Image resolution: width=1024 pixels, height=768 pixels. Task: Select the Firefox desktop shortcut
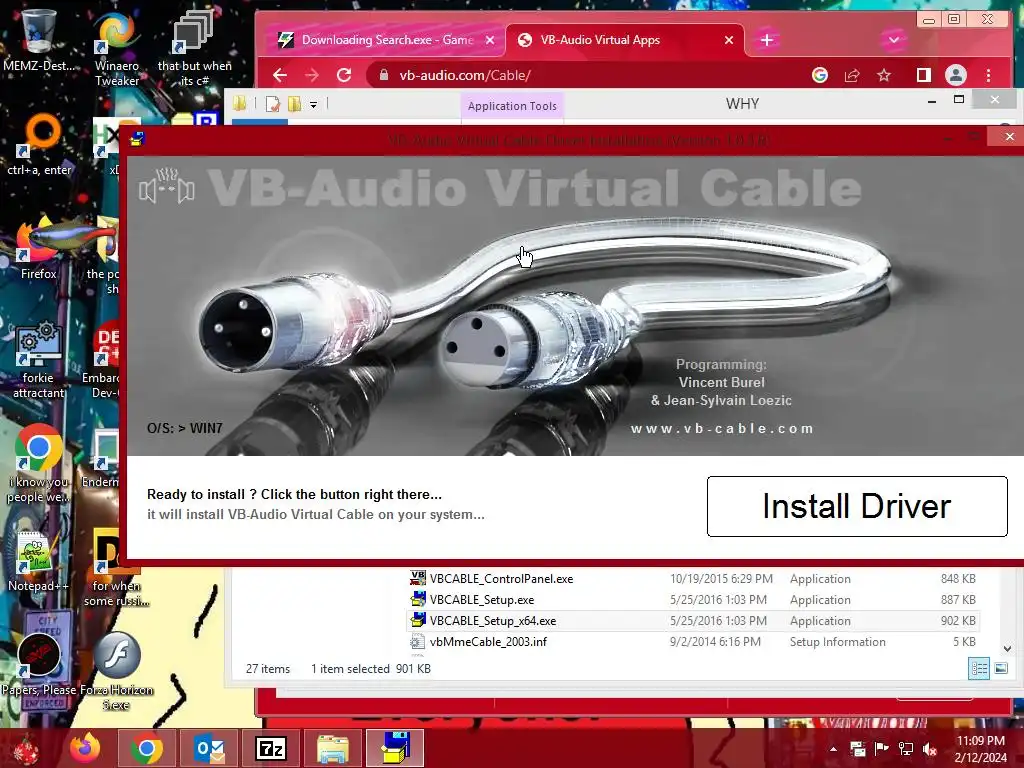click(39, 249)
